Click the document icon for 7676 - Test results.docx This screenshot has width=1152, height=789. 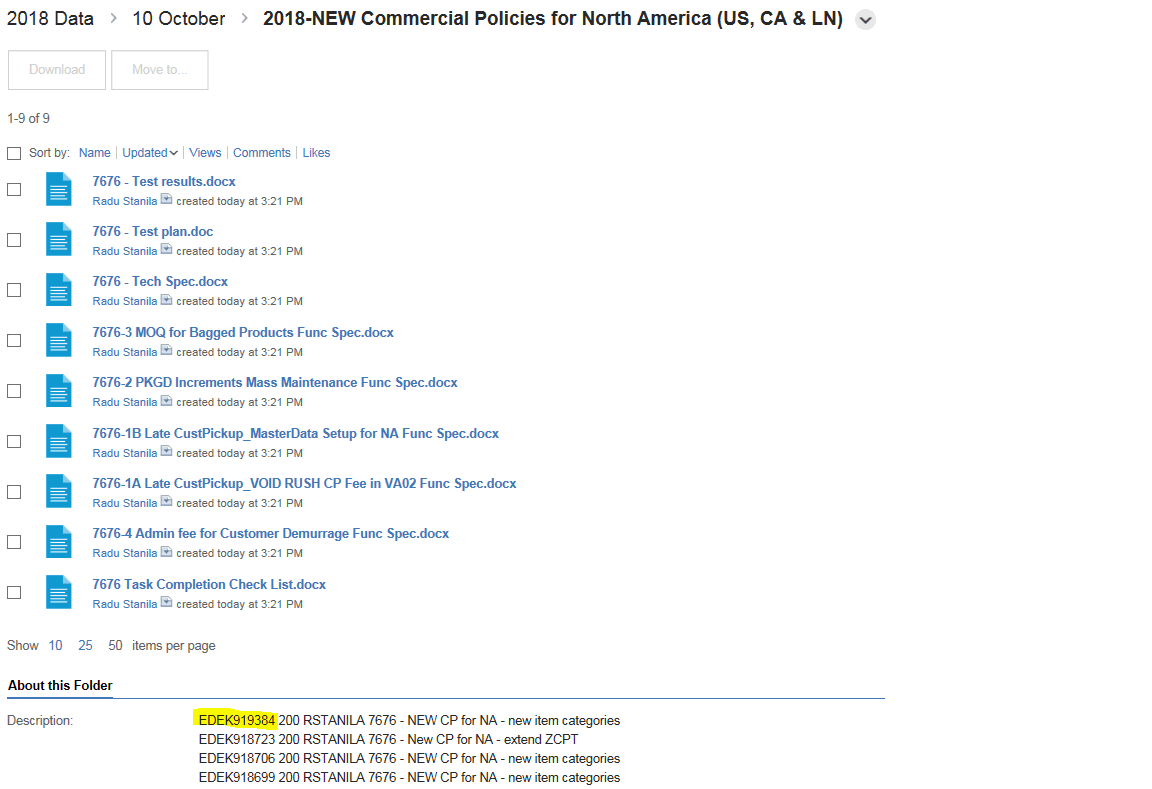(59, 189)
